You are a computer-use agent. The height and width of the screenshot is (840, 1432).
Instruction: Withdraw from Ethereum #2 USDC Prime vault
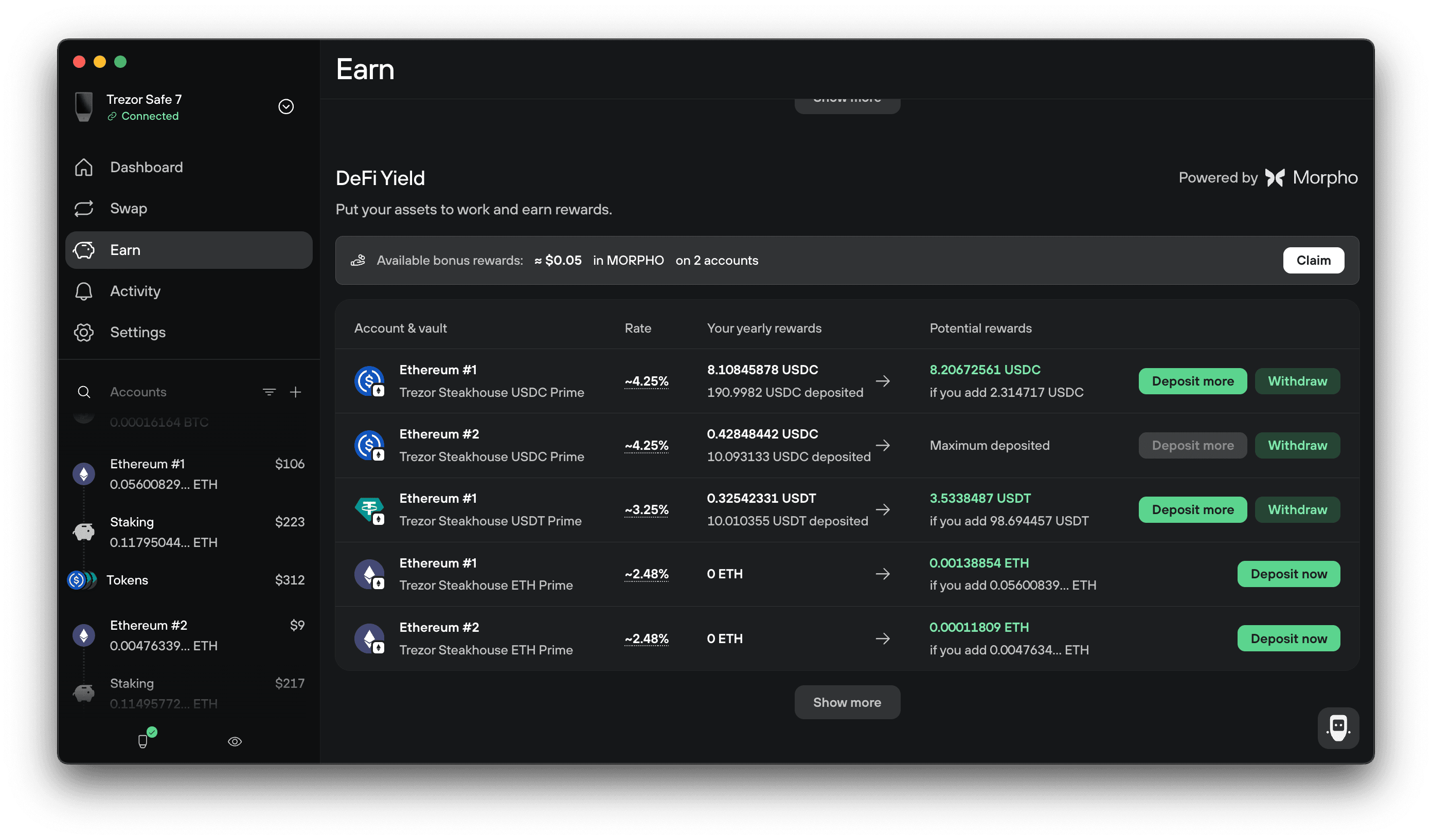(x=1297, y=445)
